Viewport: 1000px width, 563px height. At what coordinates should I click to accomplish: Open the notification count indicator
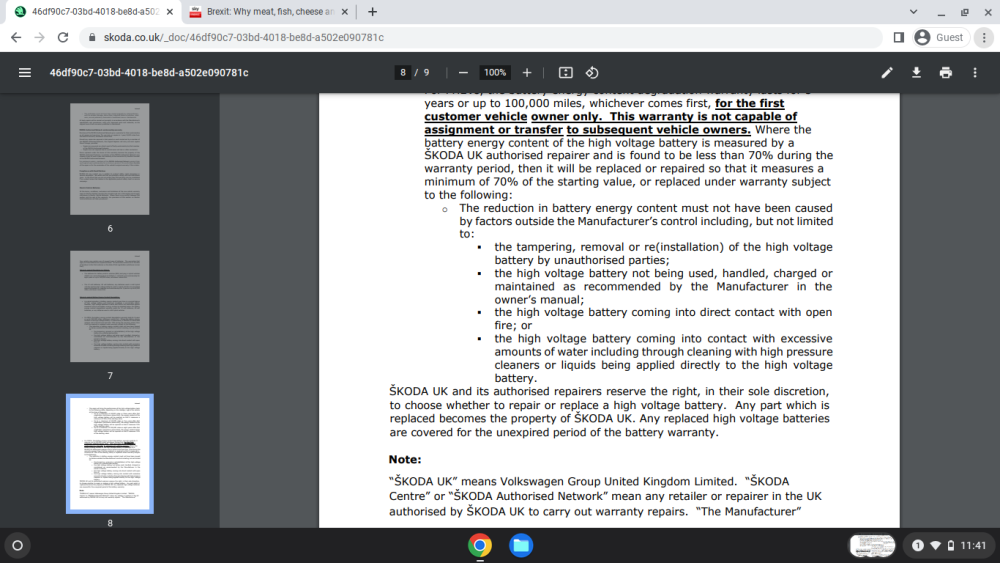pyautogui.click(x=918, y=545)
